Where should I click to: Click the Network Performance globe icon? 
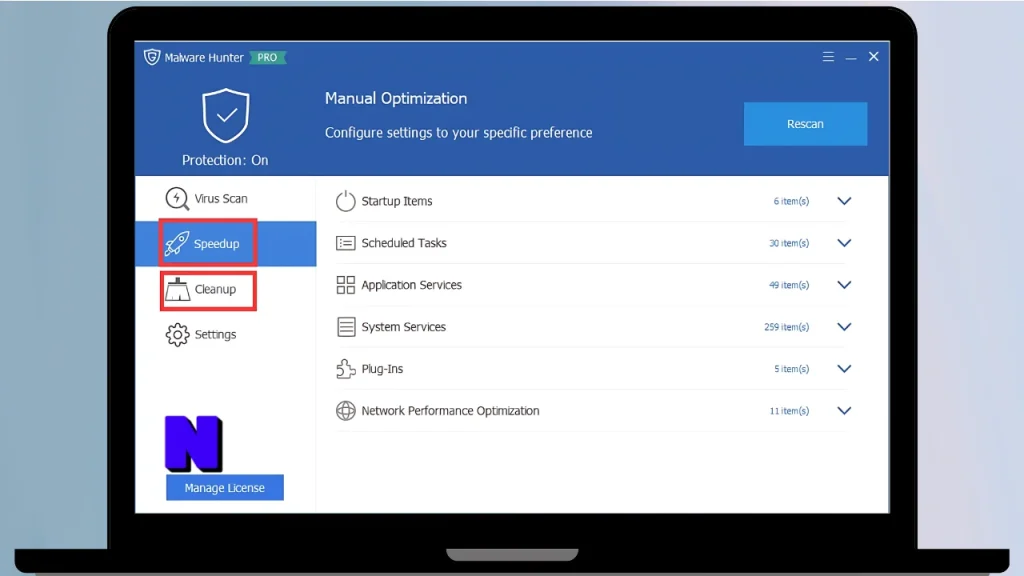tap(345, 411)
